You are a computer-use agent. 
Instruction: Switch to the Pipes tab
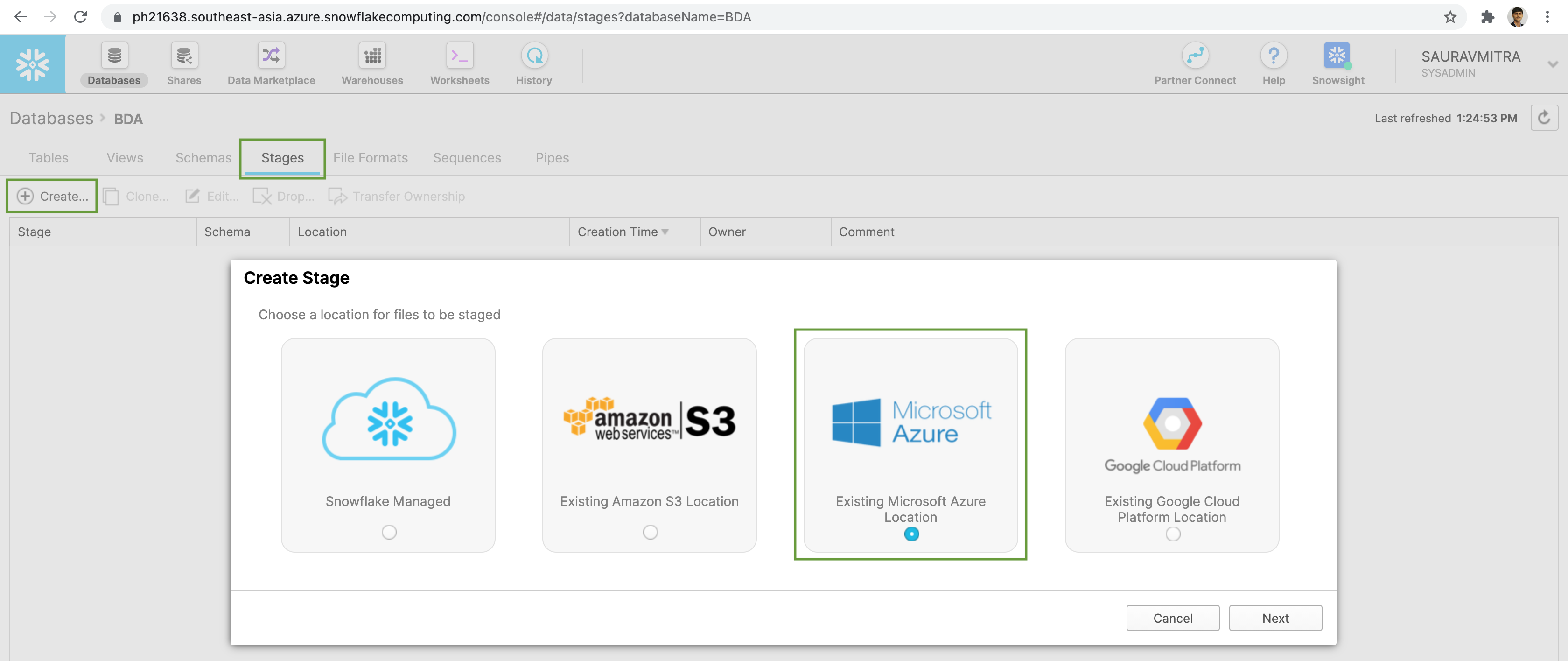tap(552, 158)
